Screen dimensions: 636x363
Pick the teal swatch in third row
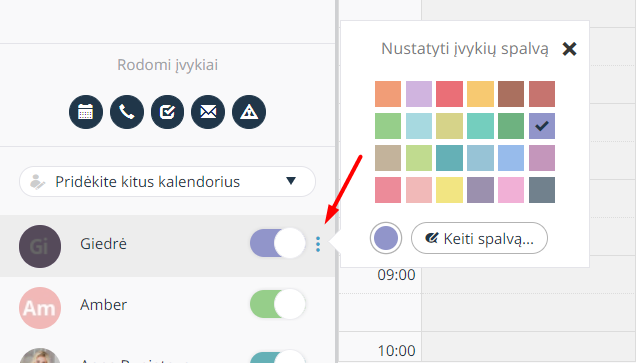449,158
